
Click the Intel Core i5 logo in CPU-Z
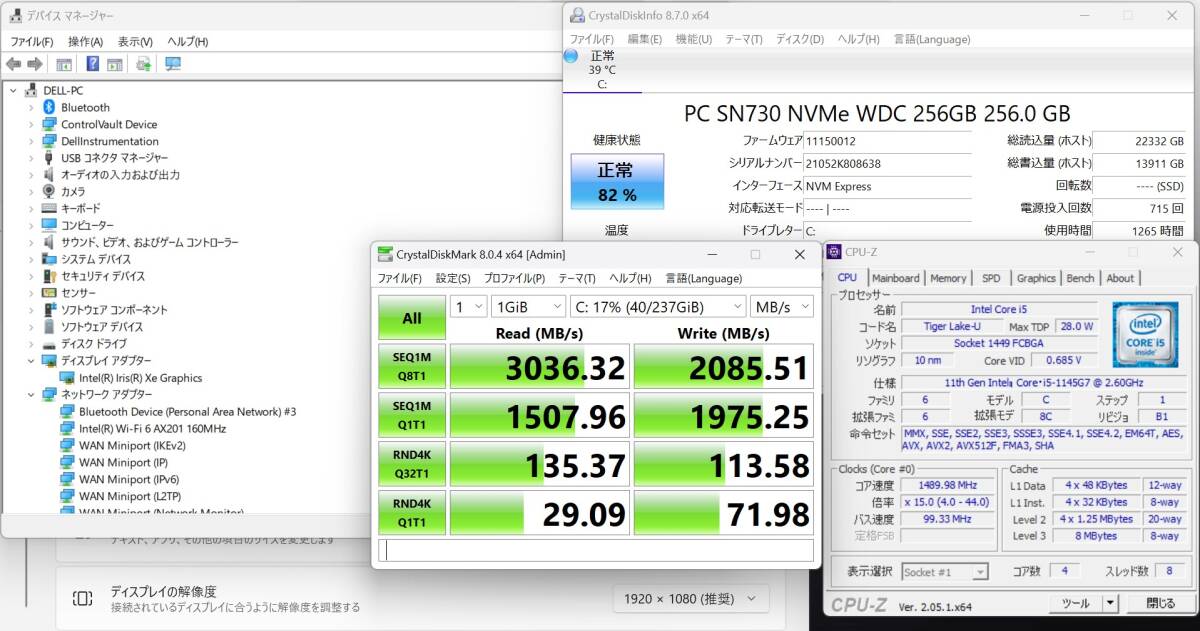pyautogui.click(x=1145, y=334)
